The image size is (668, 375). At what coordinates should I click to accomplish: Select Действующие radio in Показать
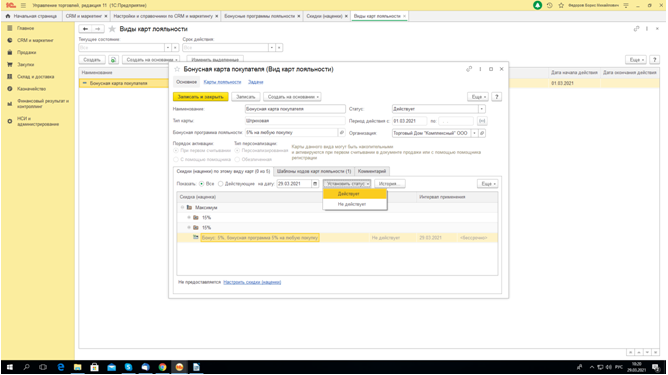220,184
